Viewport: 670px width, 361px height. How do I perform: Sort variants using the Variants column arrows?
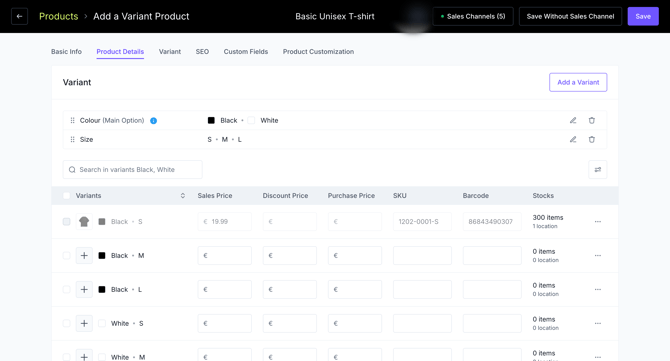(x=183, y=196)
